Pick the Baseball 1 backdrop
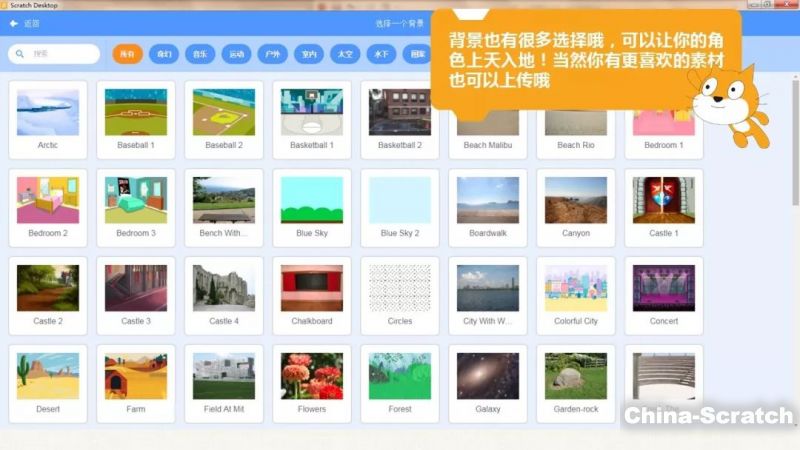800x450 pixels. (x=136, y=118)
